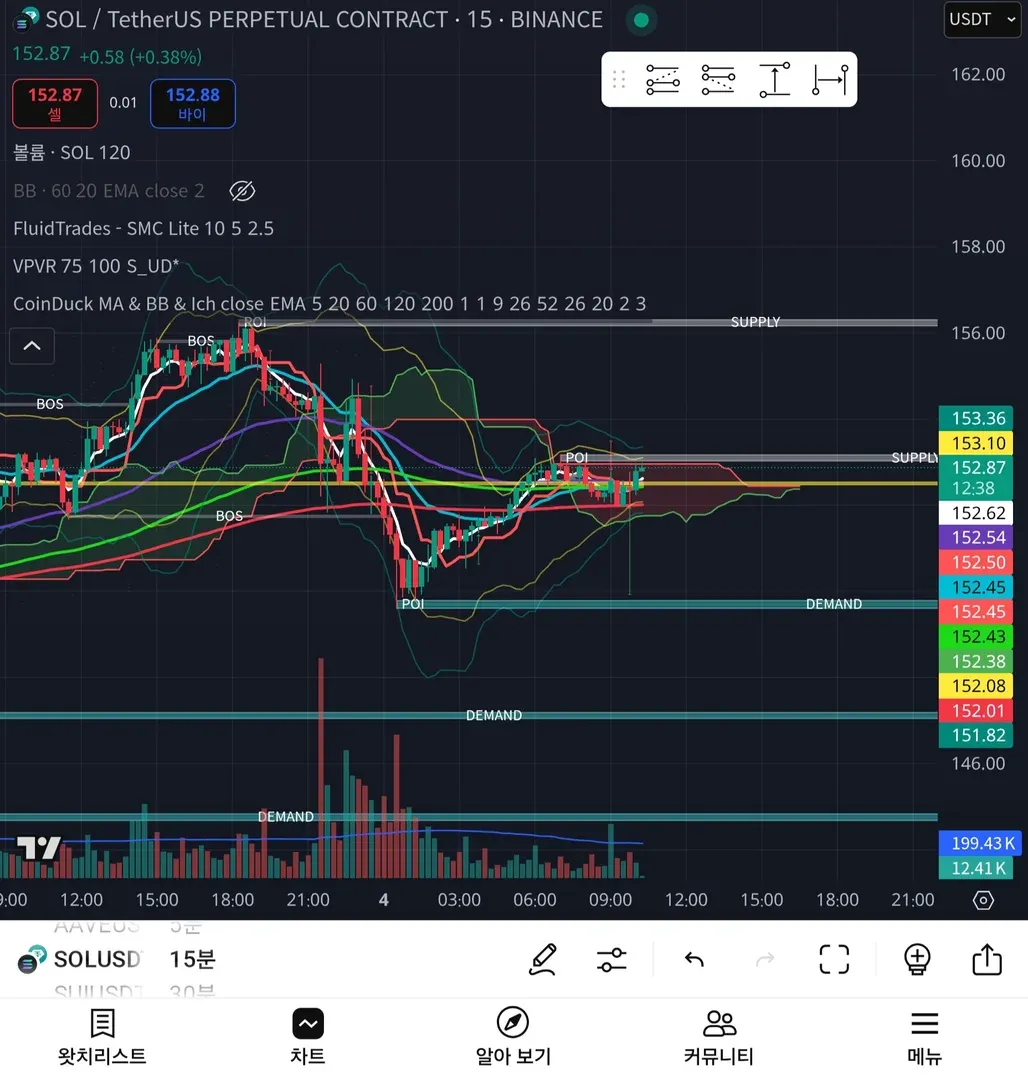
Task: Click the date 4 marker on time axis
Action: [384, 900]
